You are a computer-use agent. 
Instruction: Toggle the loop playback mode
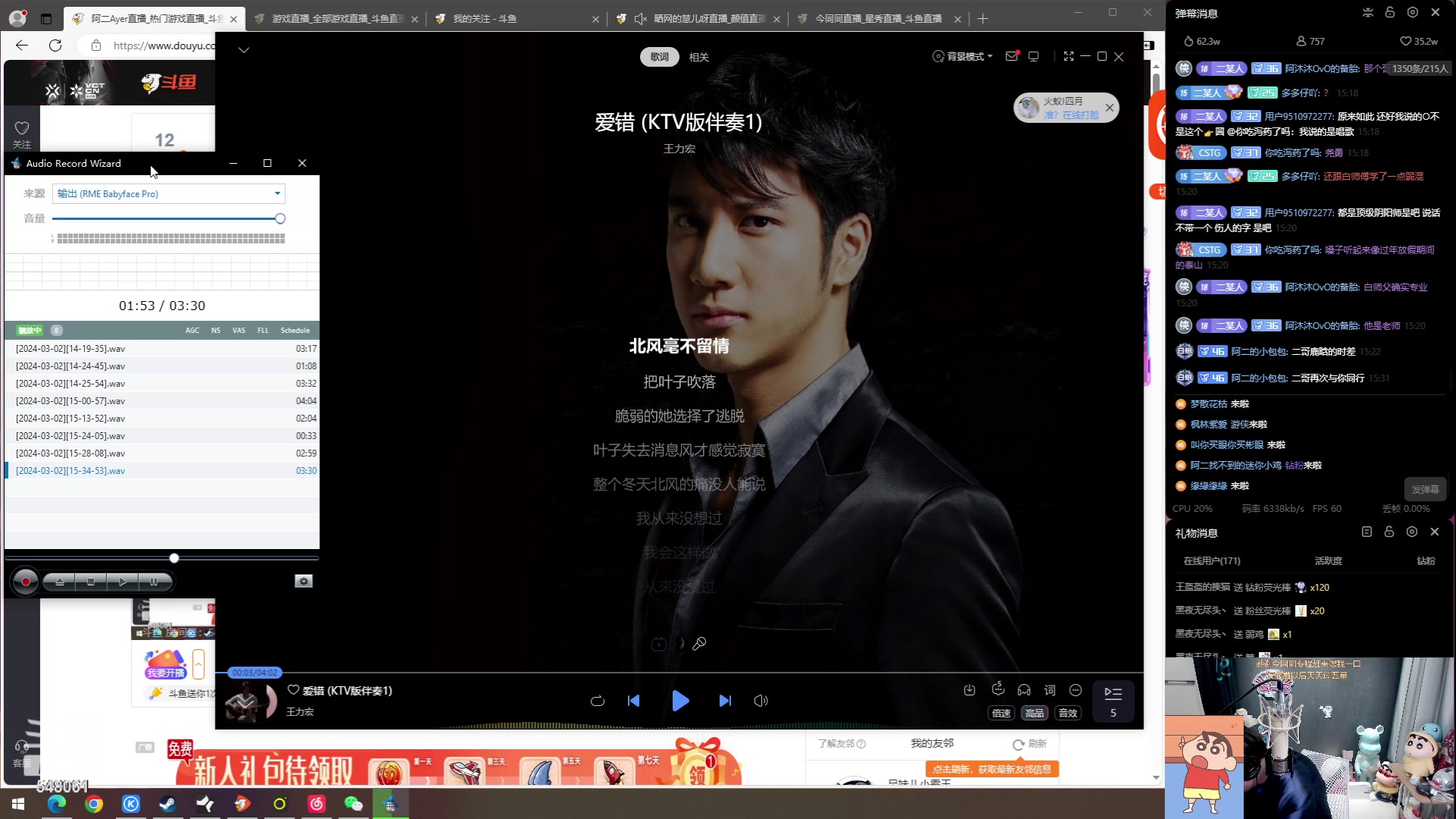coord(598,701)
